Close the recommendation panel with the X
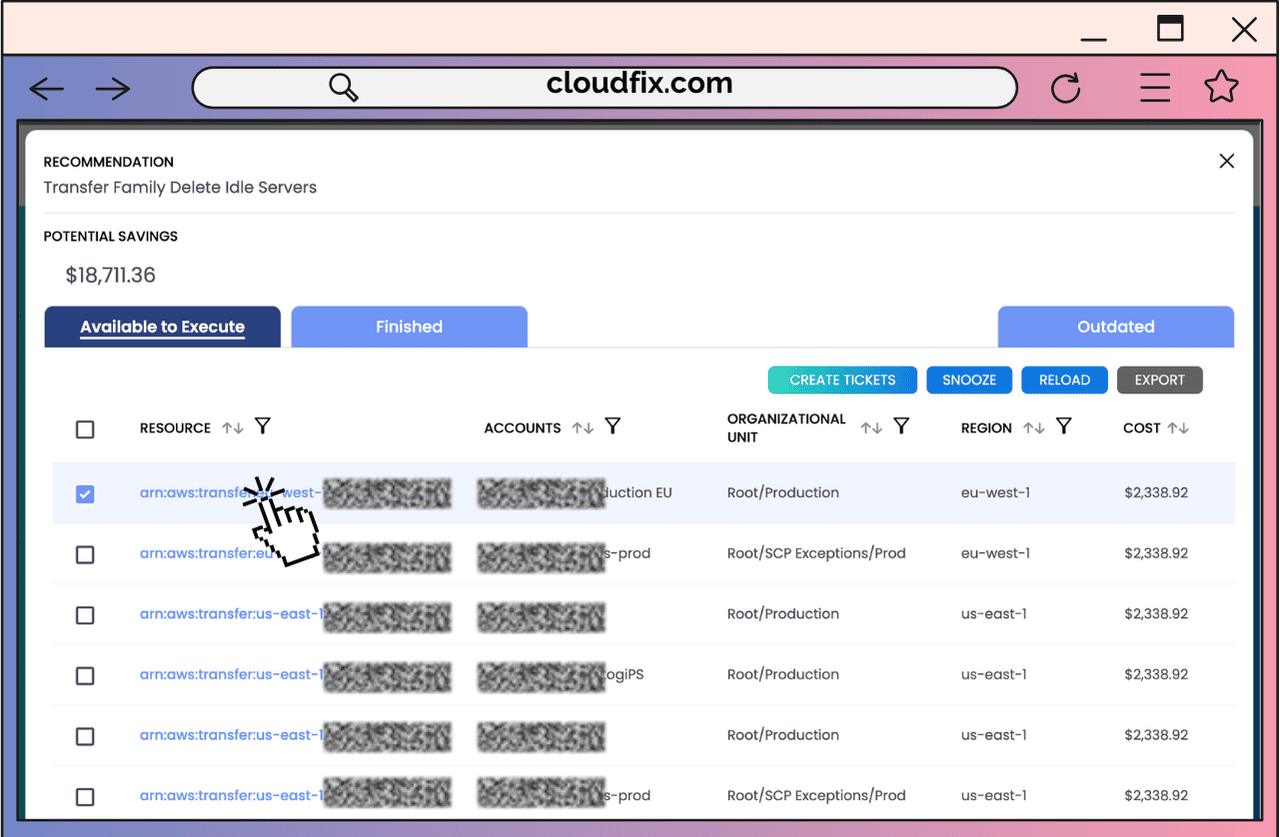Image resolution: width=1280 pixels, height=837 pixels. [x=1227, y=161]
